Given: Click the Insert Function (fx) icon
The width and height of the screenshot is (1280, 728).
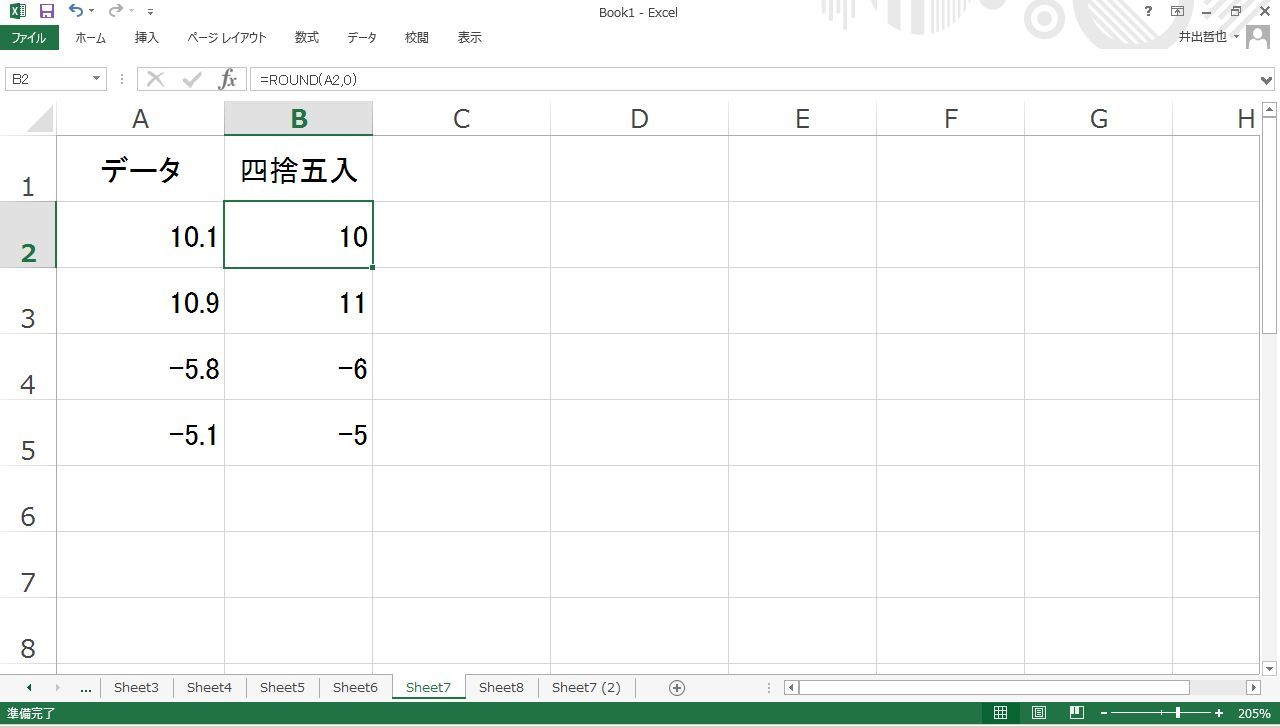Looking at the screenshot, I should point(228,79).
